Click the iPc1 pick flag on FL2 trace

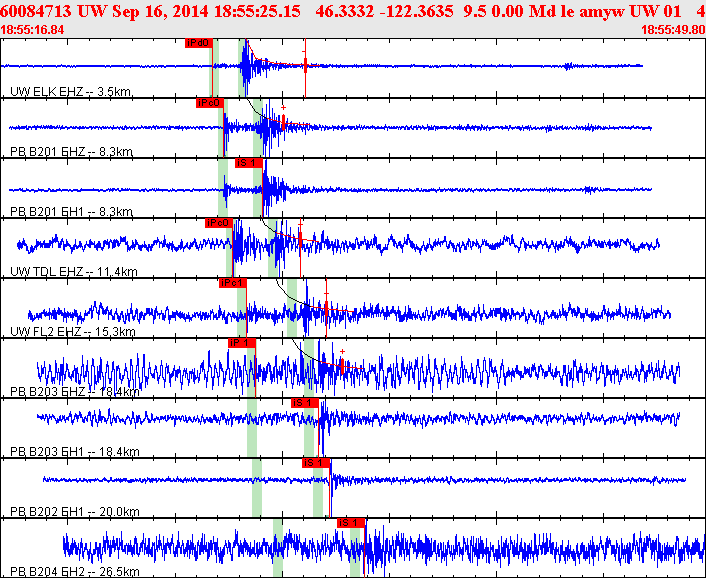(x=232, y=283)
